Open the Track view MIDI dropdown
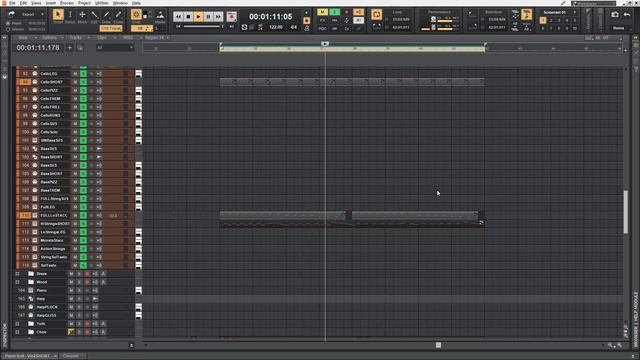The image size is (640, 360). click(131, 38)
